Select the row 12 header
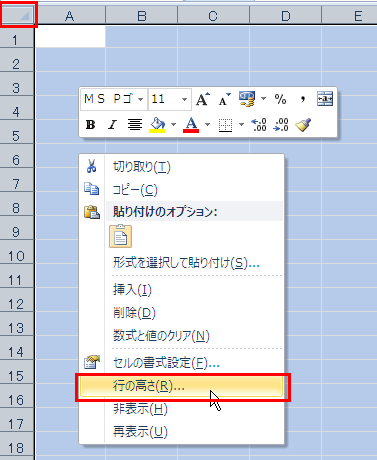The height and width of the screenshot is (460, 377). 17,300
